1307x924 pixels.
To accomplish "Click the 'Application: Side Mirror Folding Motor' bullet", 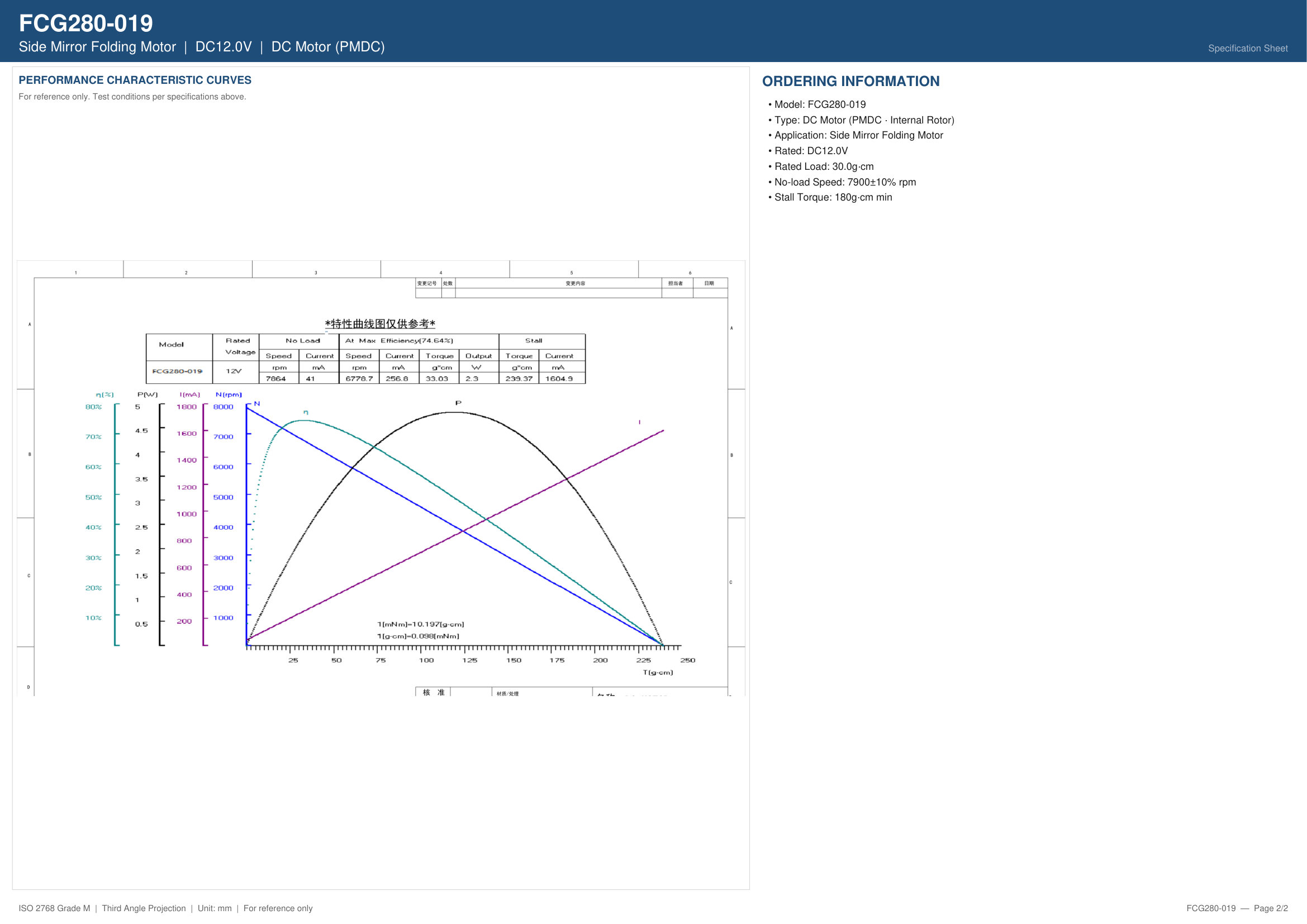I will [856, 135].
